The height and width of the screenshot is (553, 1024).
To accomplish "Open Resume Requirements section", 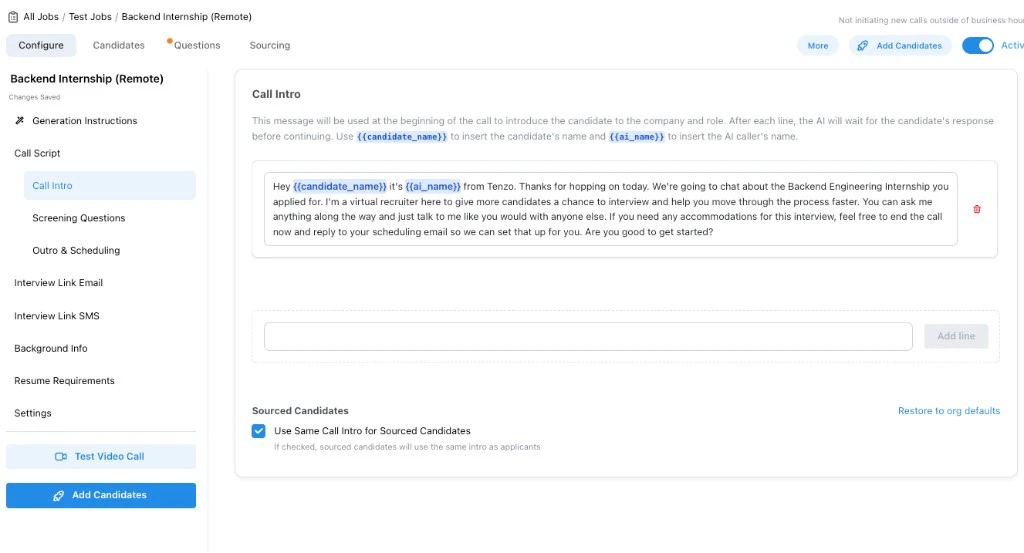I will (x=64, y=381).
